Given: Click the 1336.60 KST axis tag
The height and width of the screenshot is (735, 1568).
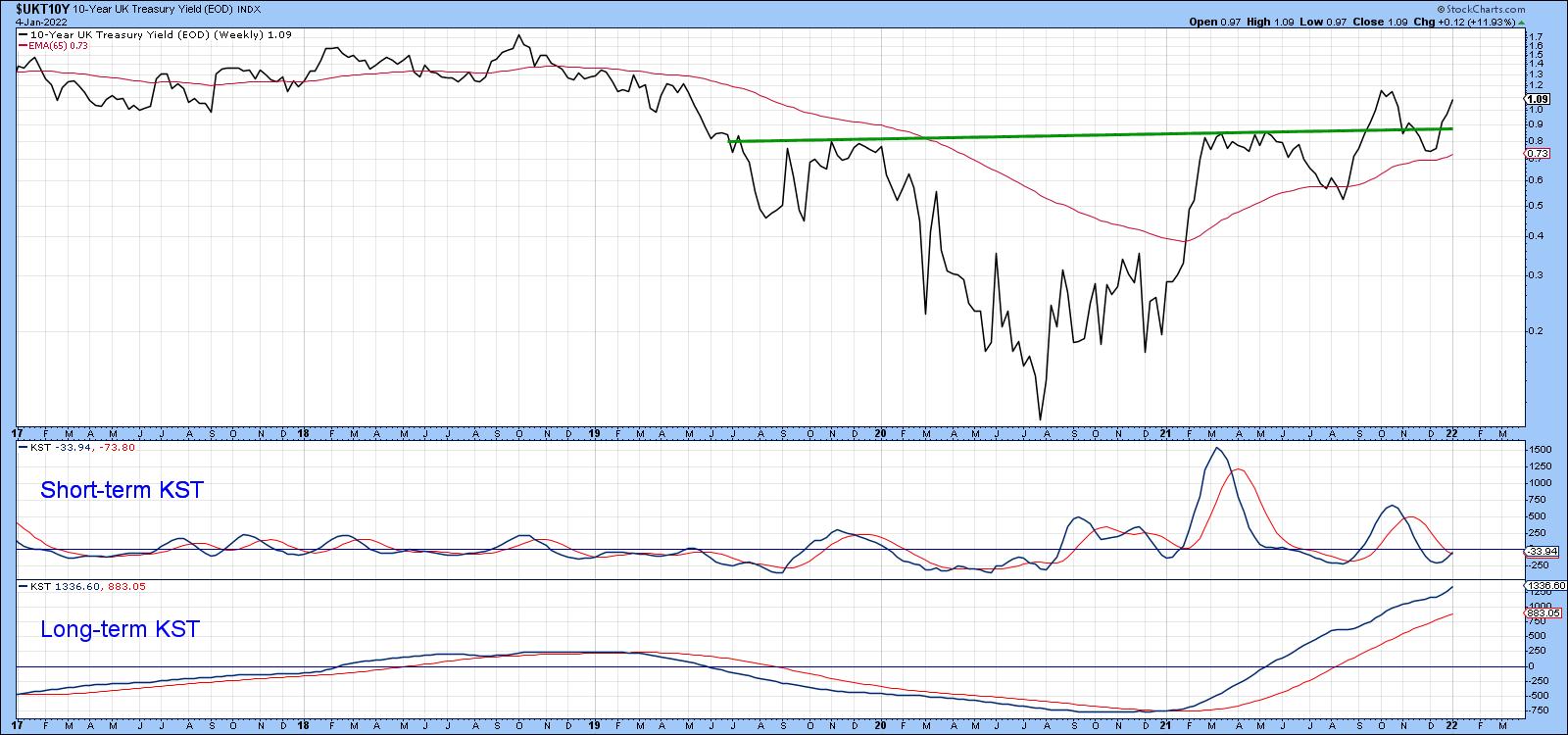Looking at the screenshot, I should click(1543, 585).
